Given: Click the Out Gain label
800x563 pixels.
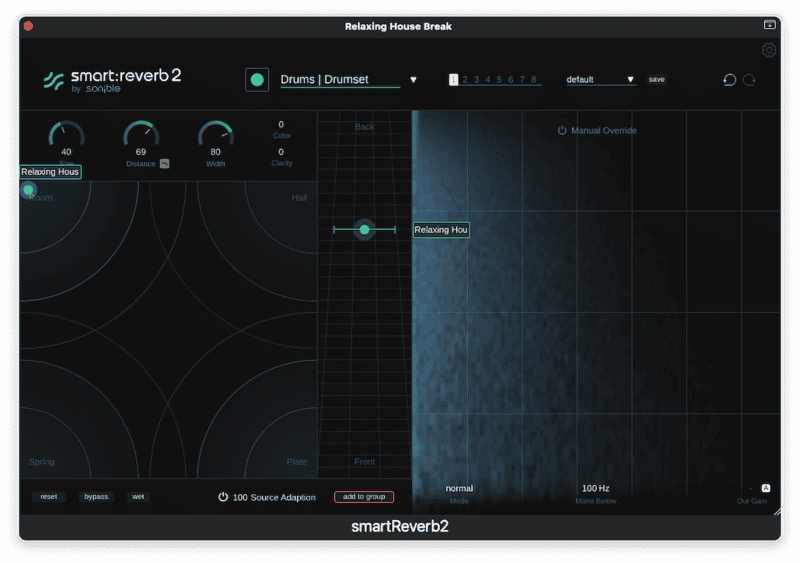Looking at the screenshot, I should 752,501.
